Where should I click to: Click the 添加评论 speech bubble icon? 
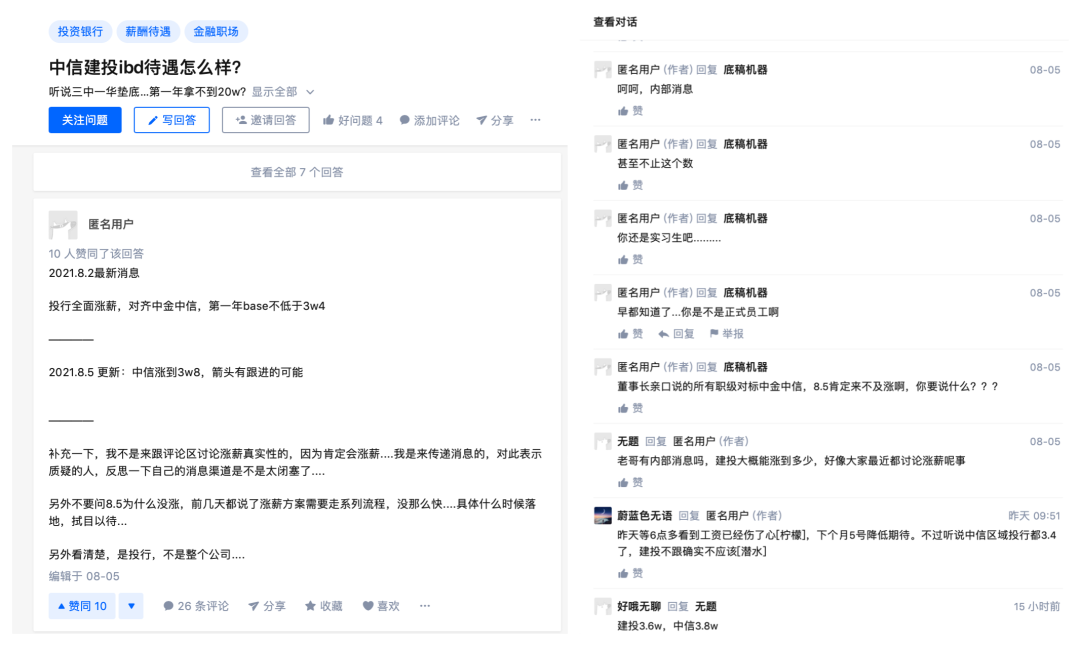click(x=404, y=121)
